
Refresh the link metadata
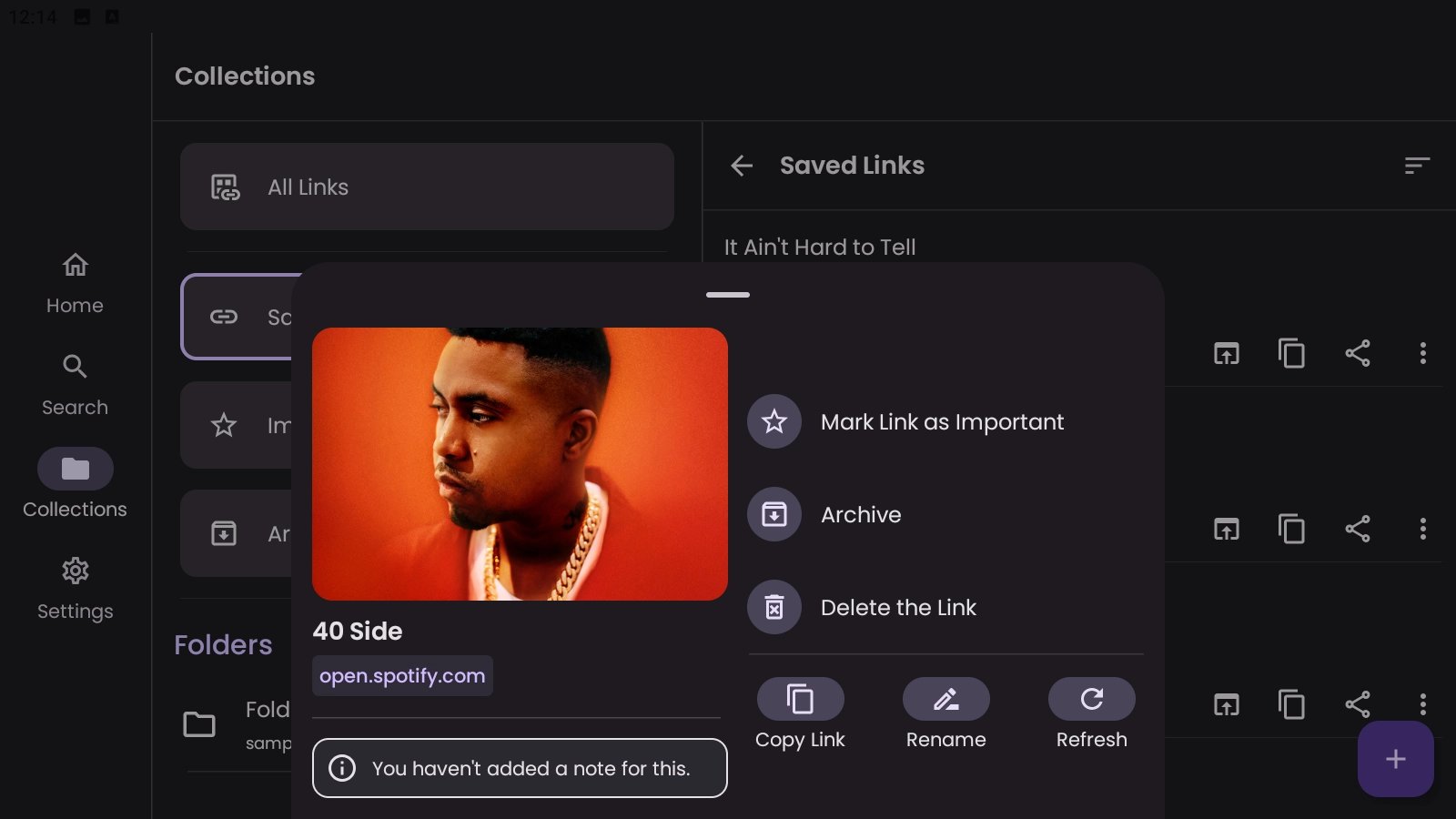[1091, 700]
